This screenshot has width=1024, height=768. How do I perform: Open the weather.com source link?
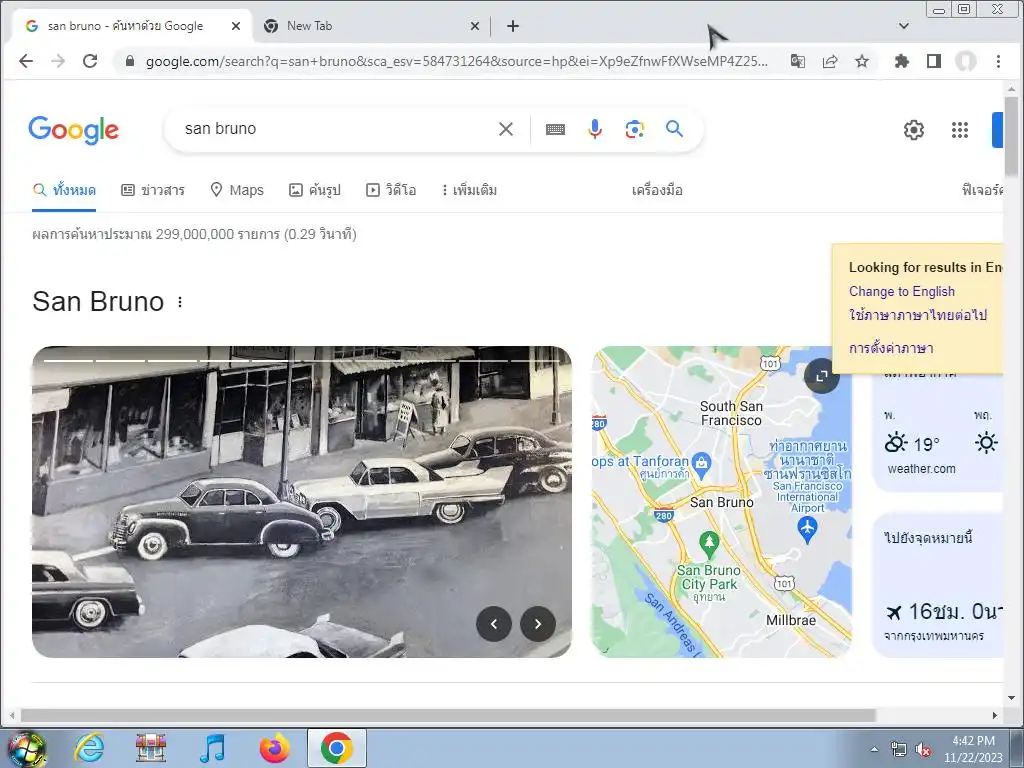tap(921, 469)
